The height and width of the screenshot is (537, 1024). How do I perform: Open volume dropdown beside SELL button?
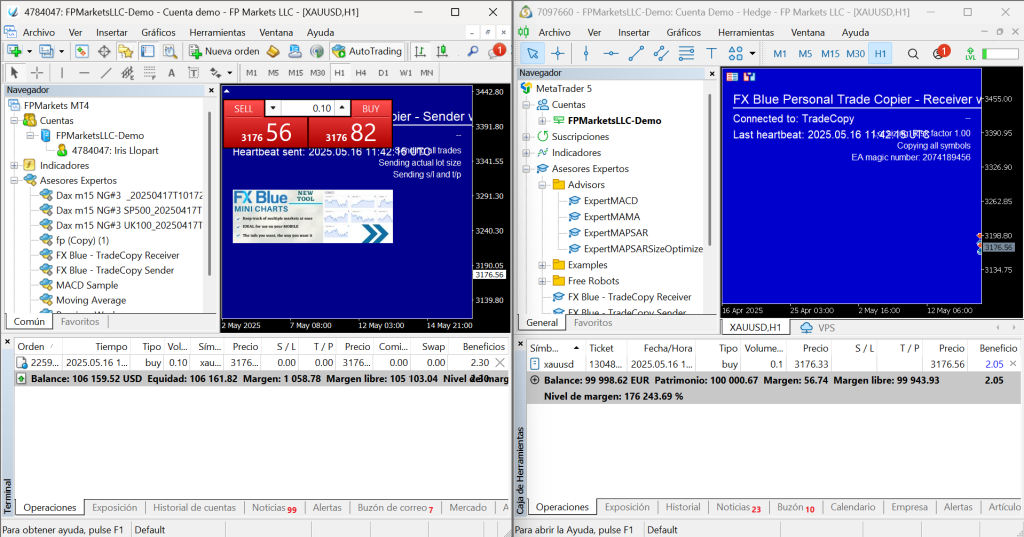point(273,108)
